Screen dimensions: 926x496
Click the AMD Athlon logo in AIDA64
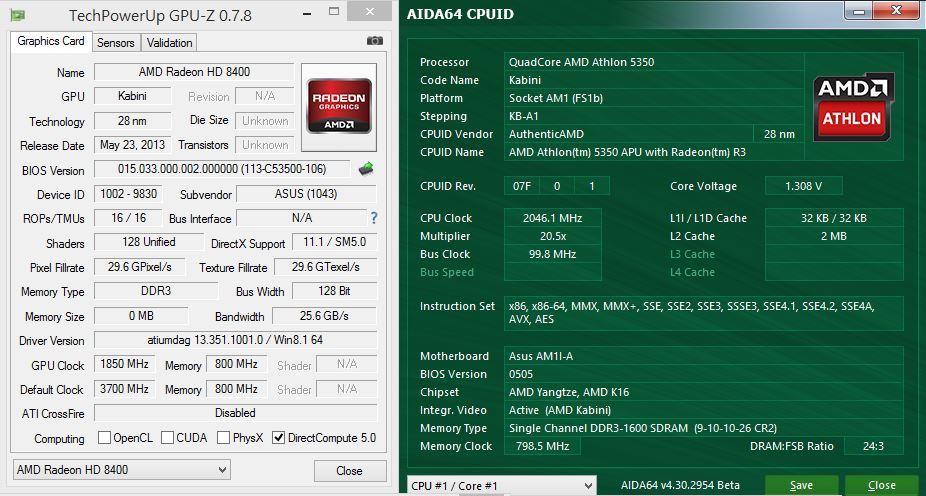[x=853, y=107]
